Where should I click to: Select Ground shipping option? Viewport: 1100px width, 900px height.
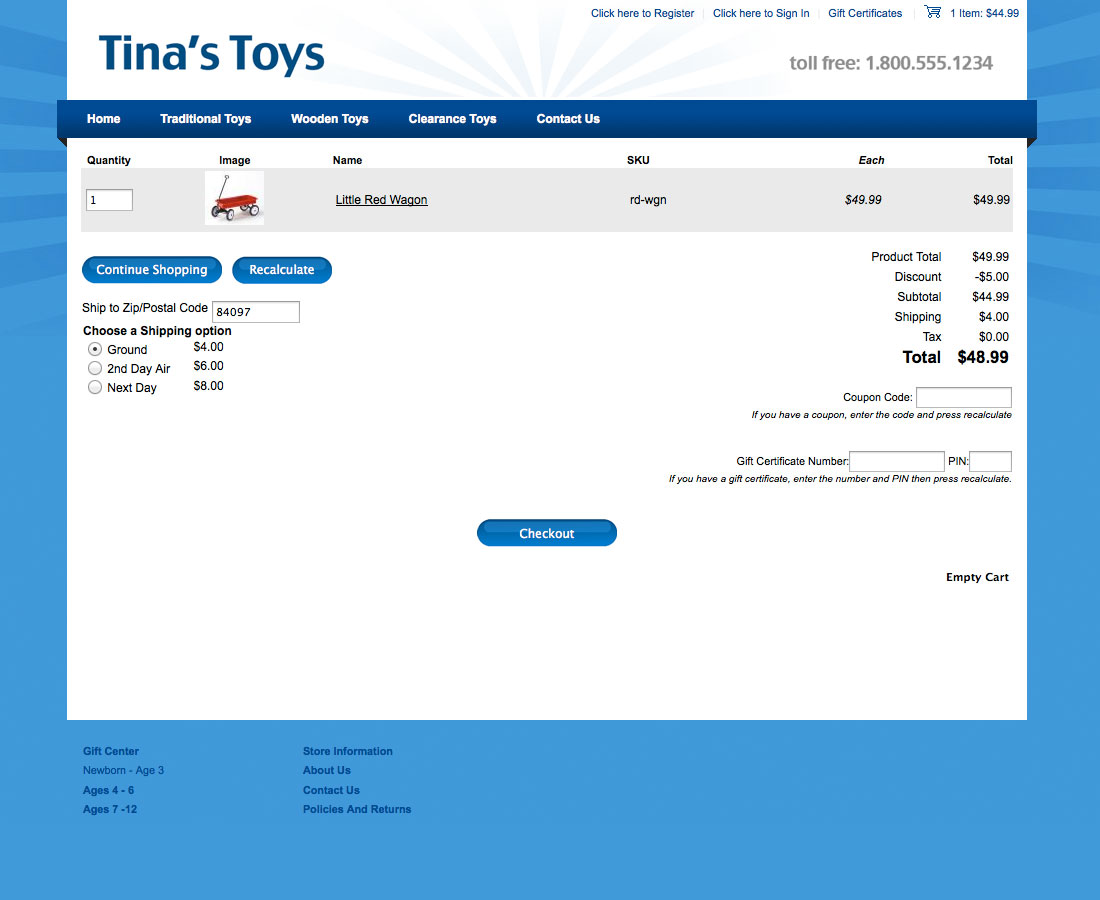click(95, 349)
